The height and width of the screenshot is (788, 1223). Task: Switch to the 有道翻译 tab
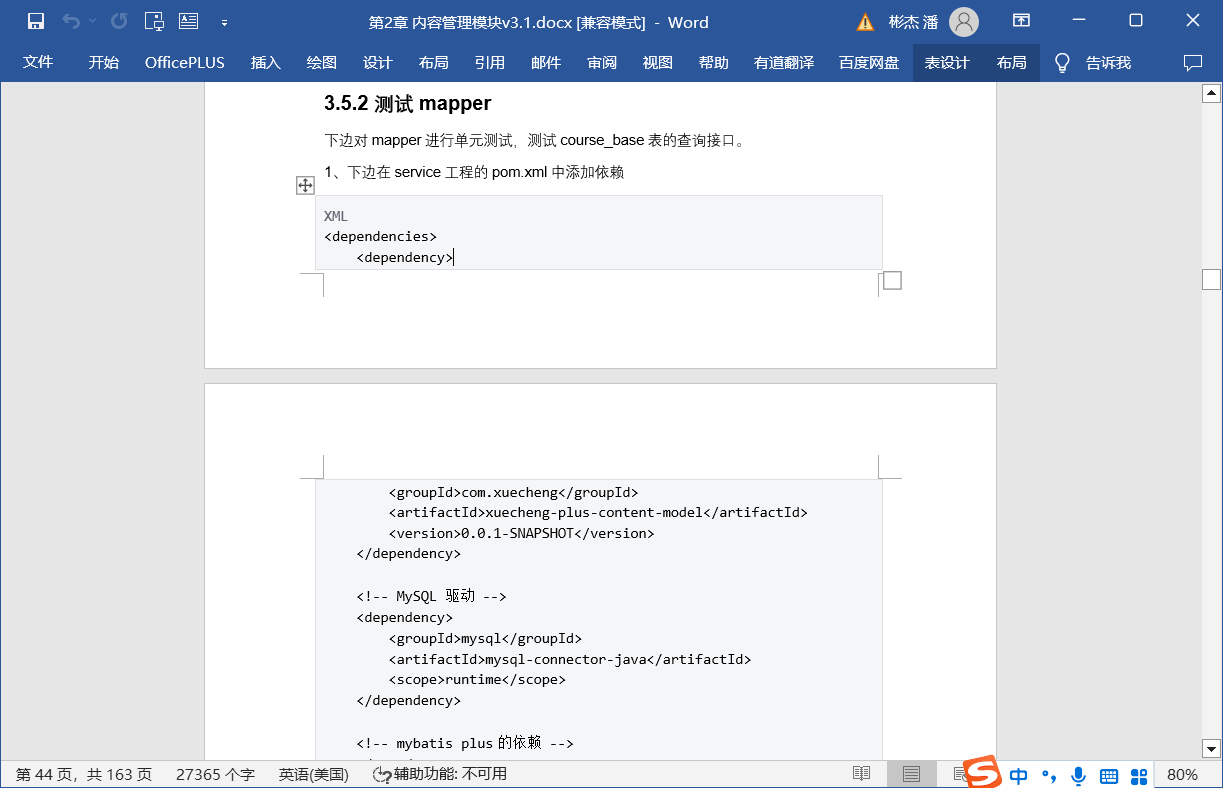pos(785,62)
